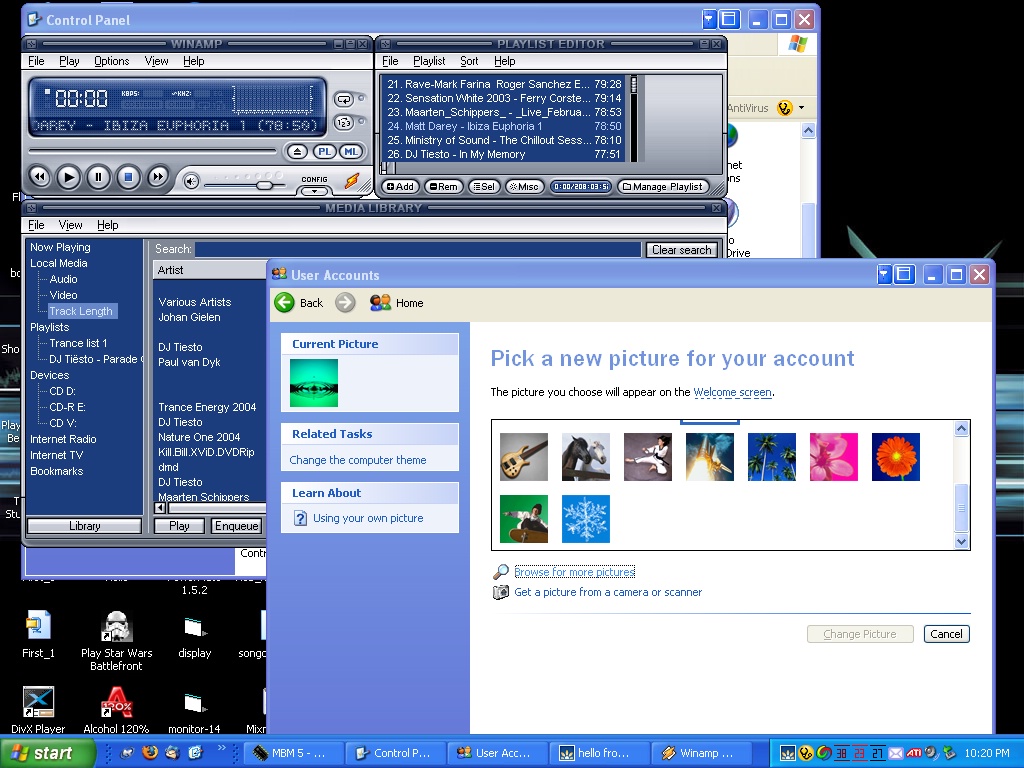Screen dimensions: 1024x768
Task: Adjust the Winamp volume slider knob
Action: tap(264, 185)
